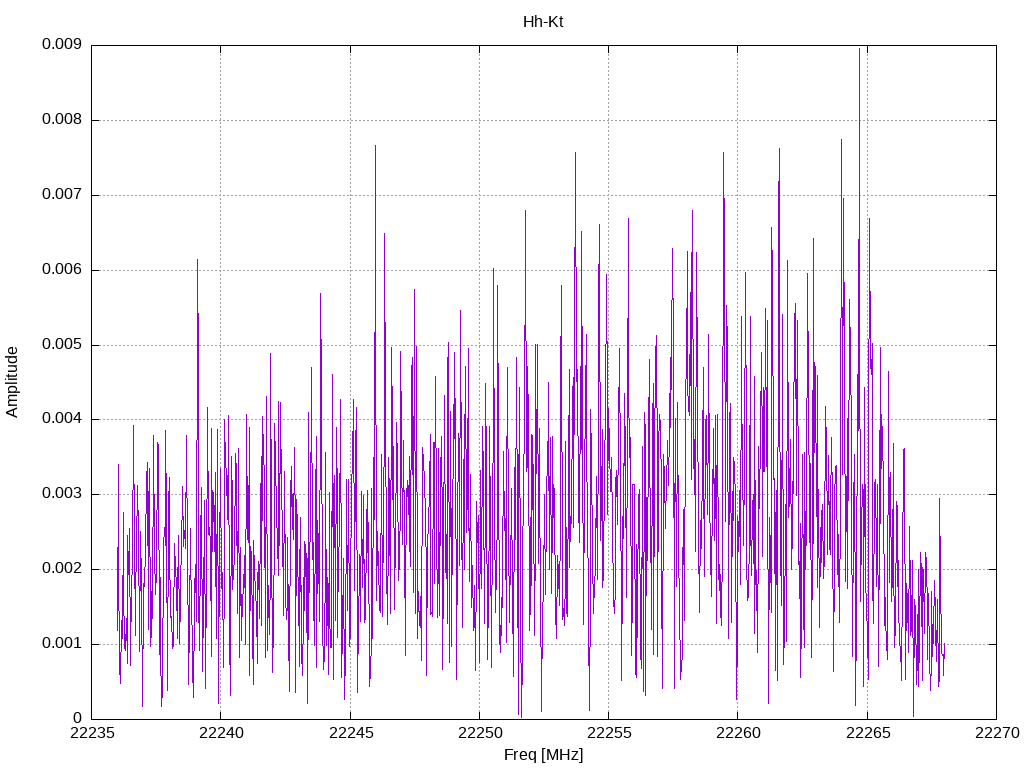Click y-axis value 0.002
Viewport: 1024px width, 768px height.
coord(61,568)
